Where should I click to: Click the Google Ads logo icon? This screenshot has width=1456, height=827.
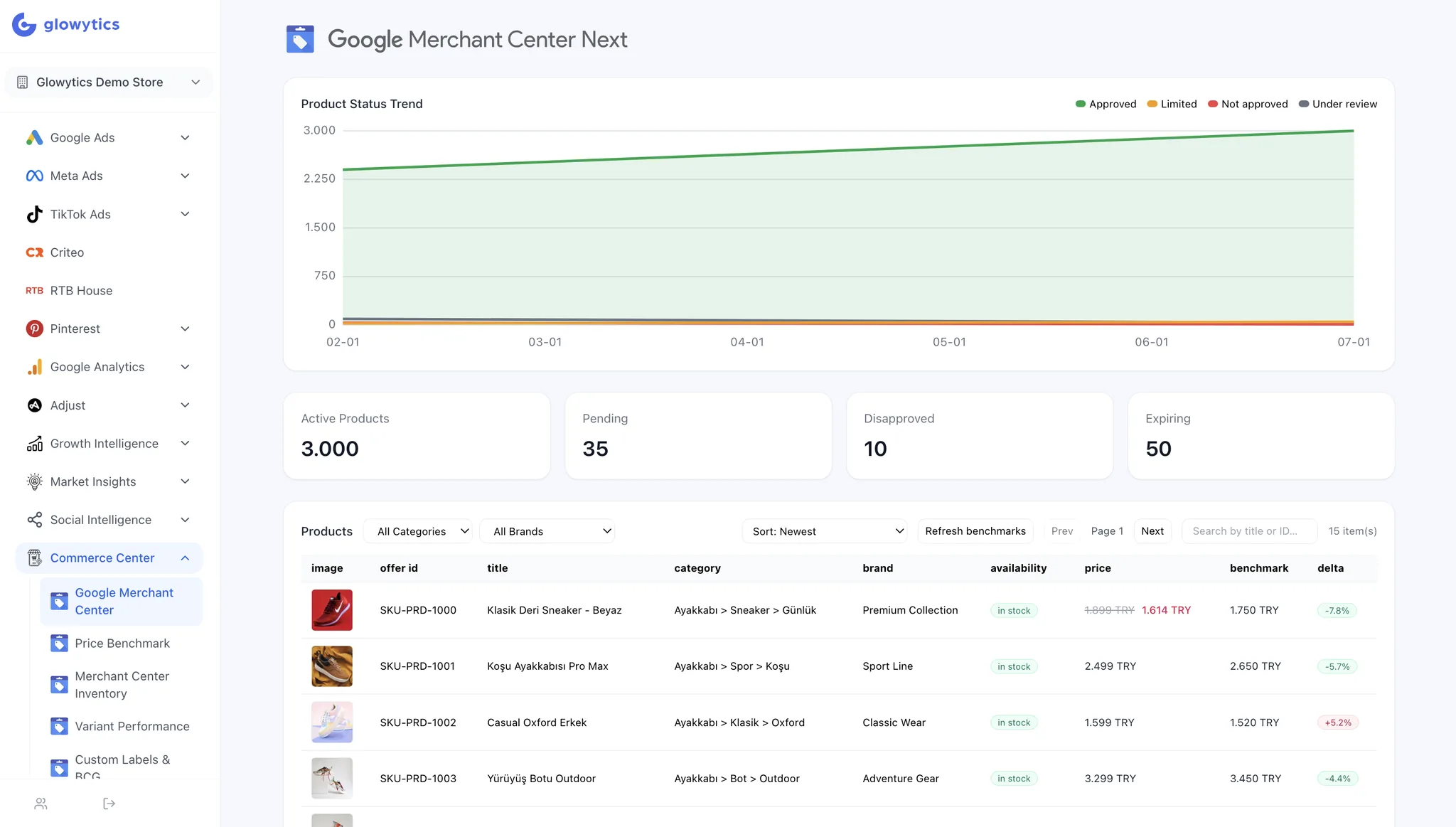click(x=34, y=138)
